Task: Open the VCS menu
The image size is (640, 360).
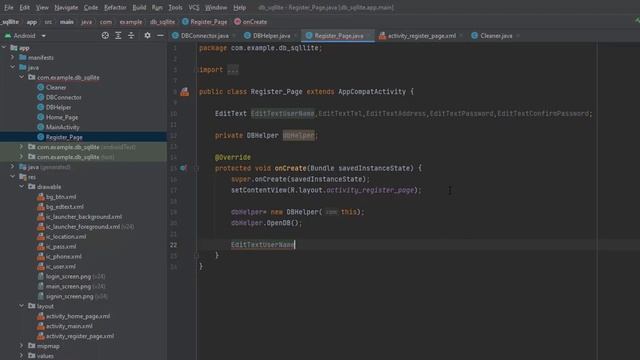Action: click(194, 7)
